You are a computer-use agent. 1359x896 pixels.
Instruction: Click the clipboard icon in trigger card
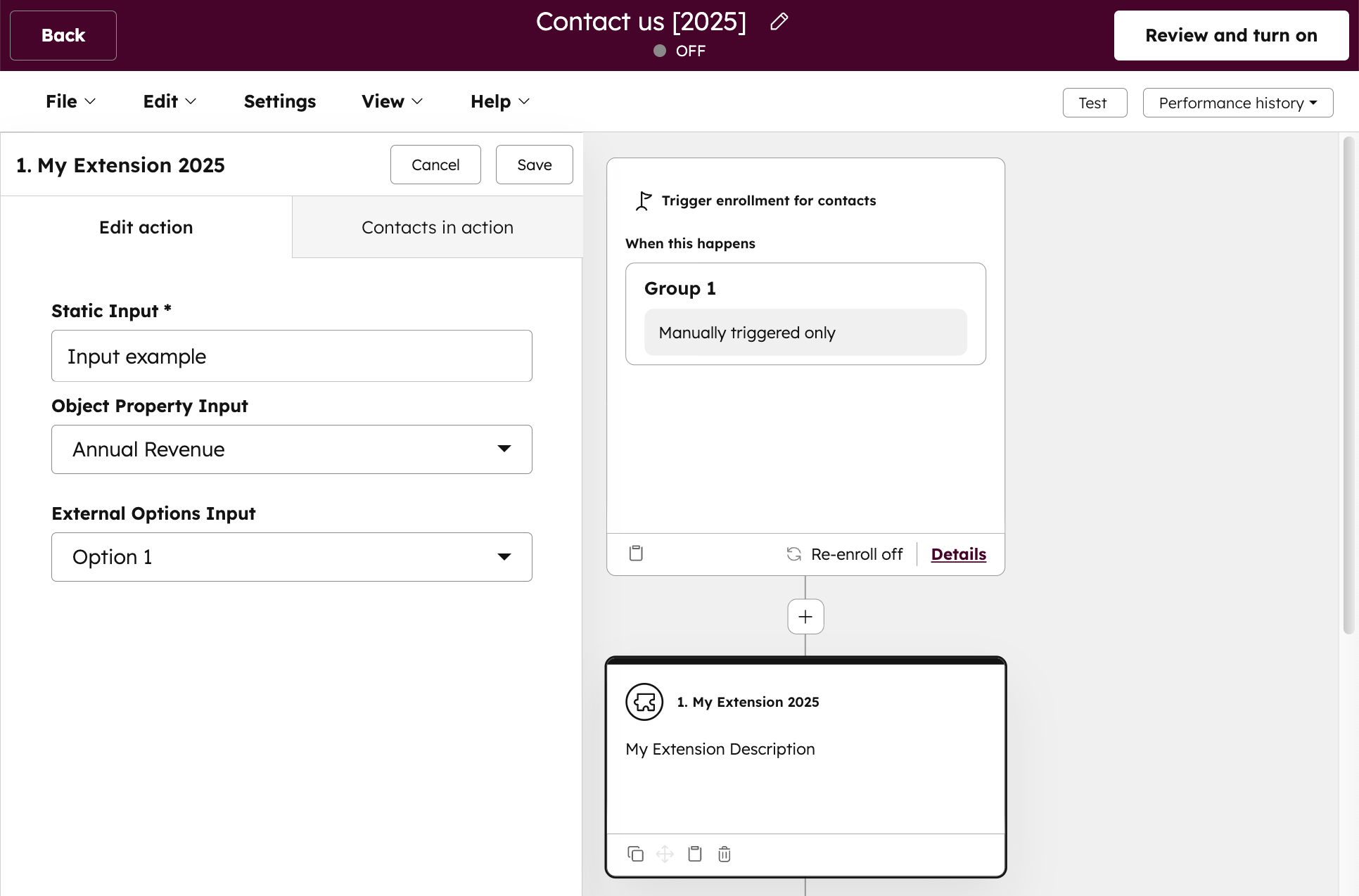click(636, 553)
